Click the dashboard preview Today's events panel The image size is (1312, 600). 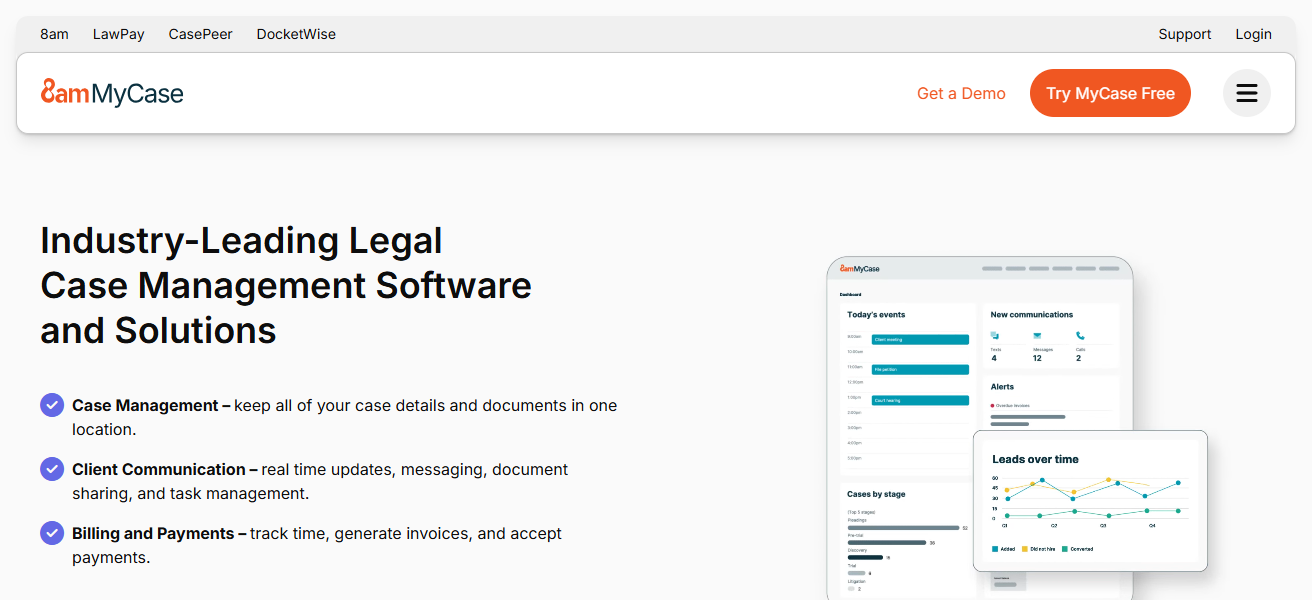pyautogui.click(x=907, y=387)
